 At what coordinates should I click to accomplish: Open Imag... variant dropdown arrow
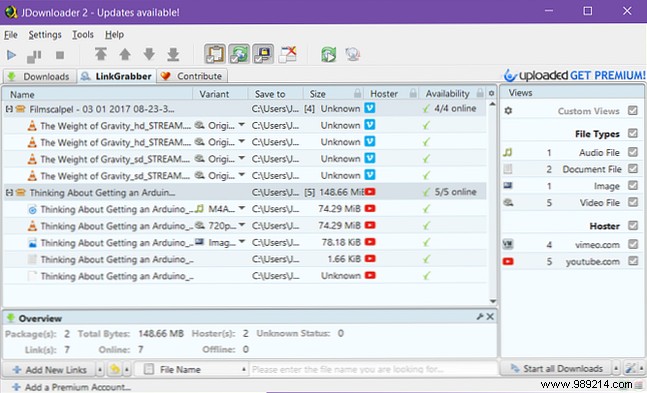click(x=242, y=241)
